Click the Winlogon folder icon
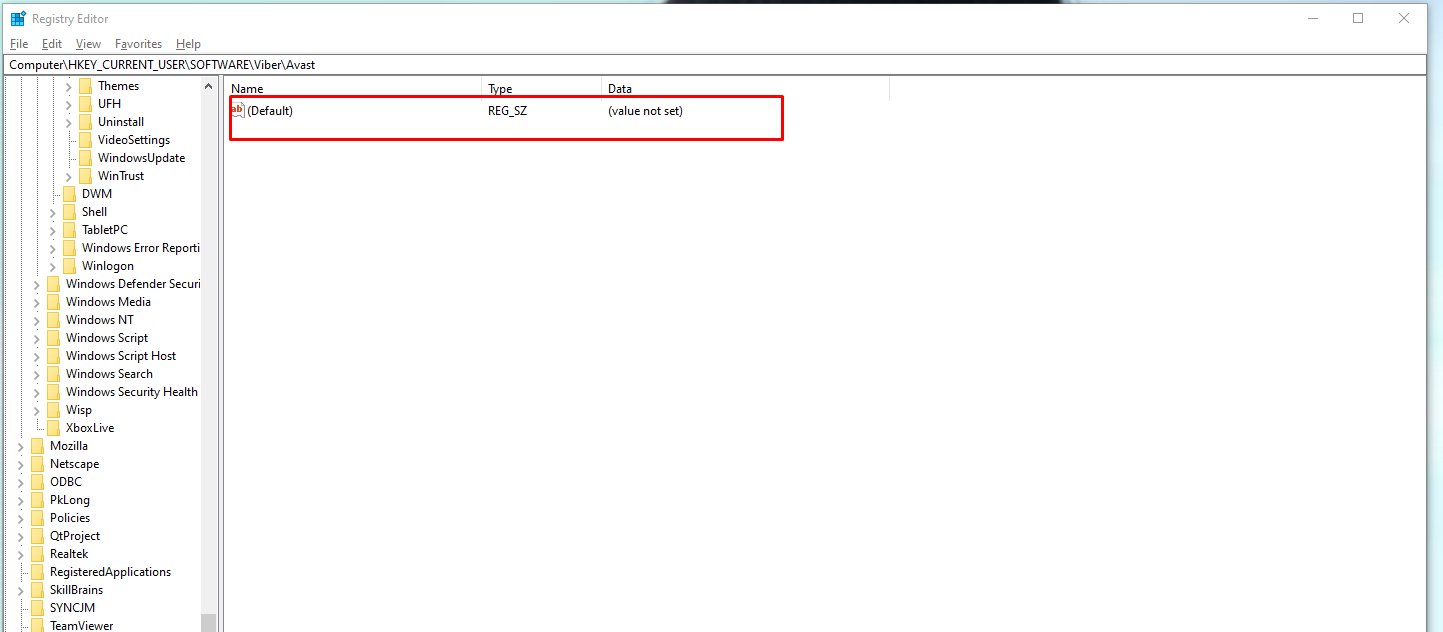Image resolution: width=1443 pixels, height=632 pixels. point(69,266)
